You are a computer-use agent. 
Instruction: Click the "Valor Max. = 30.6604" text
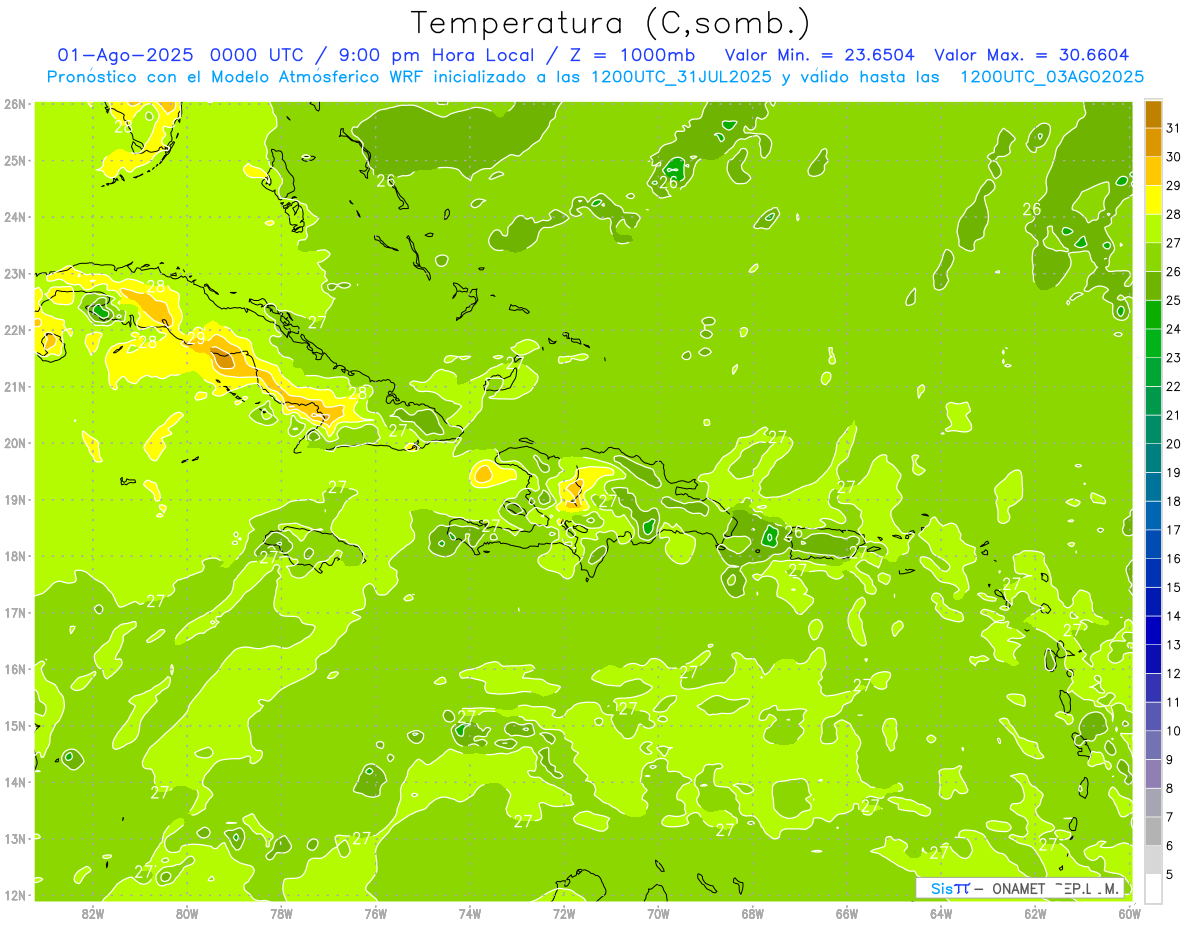(x=1033, y=55)
